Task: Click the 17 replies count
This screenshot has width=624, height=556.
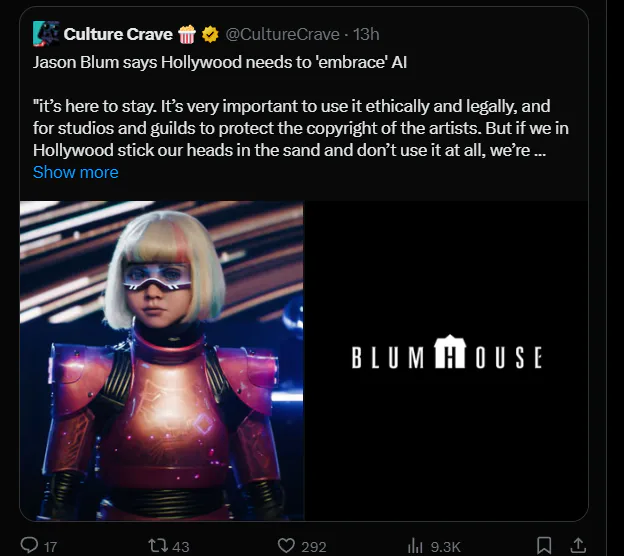Action: (x=51, y=546)
